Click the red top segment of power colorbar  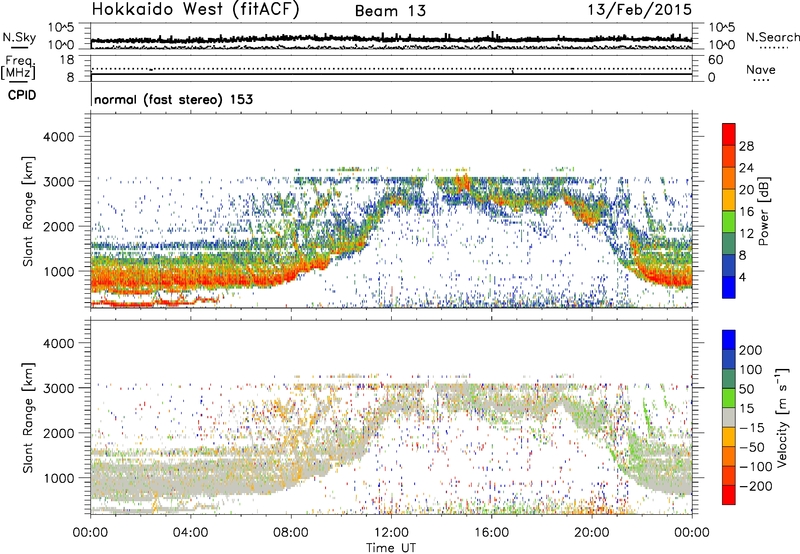coord(729,134)
